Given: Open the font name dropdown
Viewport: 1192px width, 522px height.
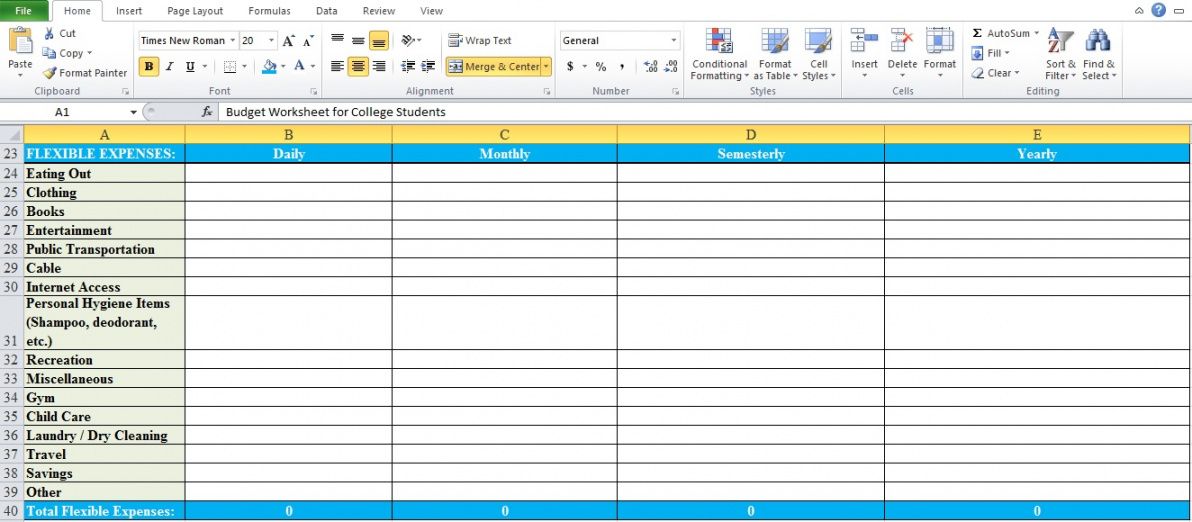Looking at the screenshot, I should [233, 41].
